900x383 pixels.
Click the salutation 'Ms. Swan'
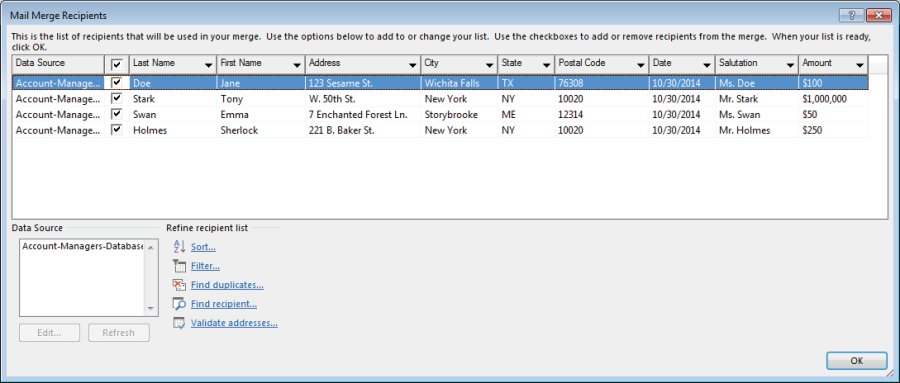739,115
